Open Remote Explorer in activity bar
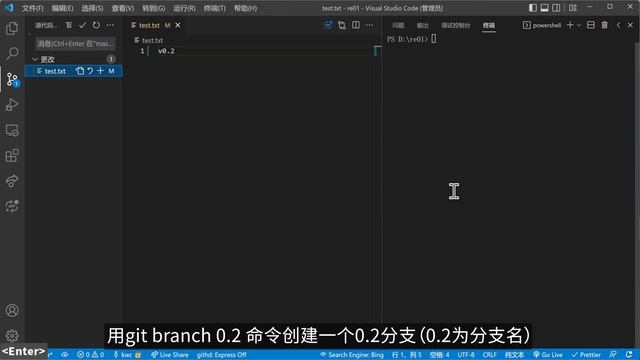The image size is (640, 360). coord(12,130)
